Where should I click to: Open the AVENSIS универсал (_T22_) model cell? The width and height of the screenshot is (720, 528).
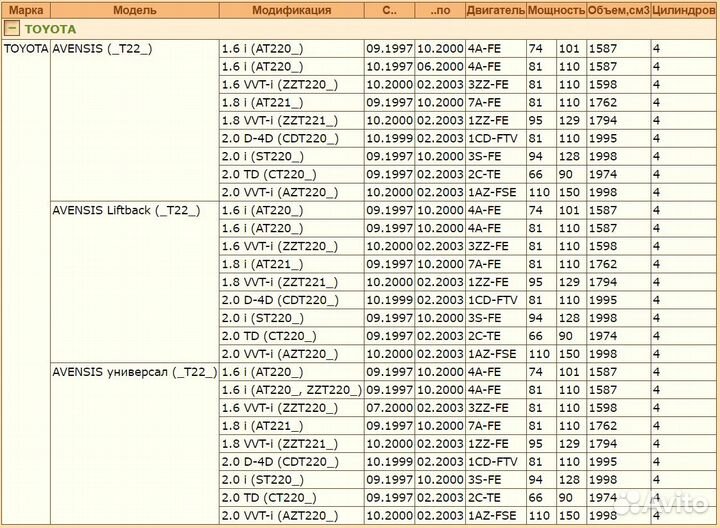133,372
